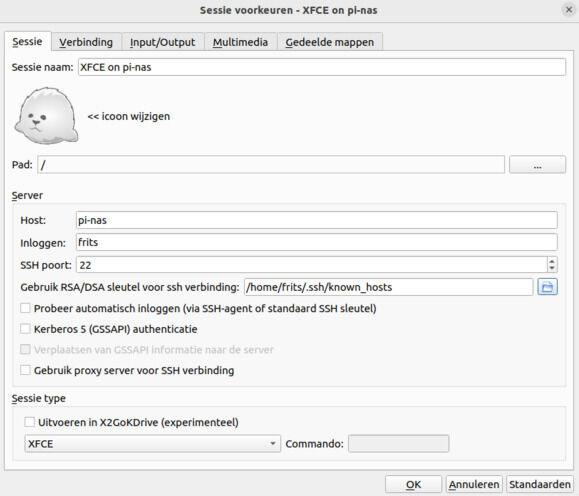
Task: Enable Gebruik proxy server voor SSH verbinding
Action: click(25, 370)
